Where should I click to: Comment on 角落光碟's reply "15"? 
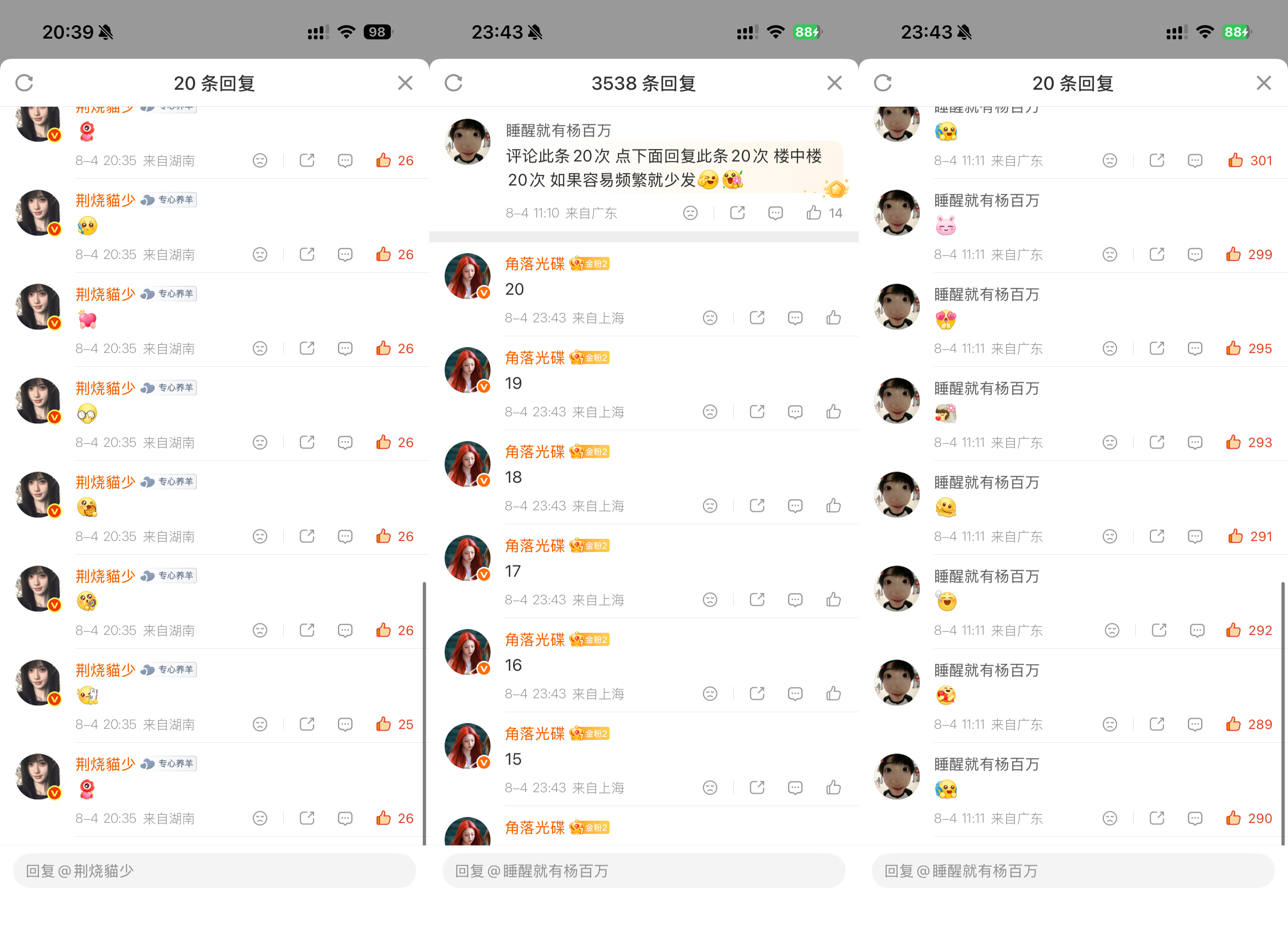[796, 788]
